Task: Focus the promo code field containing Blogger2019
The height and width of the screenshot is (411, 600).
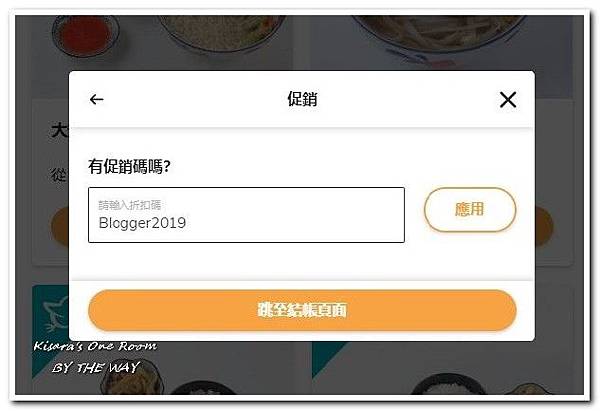Action: [x=246, y=215]
